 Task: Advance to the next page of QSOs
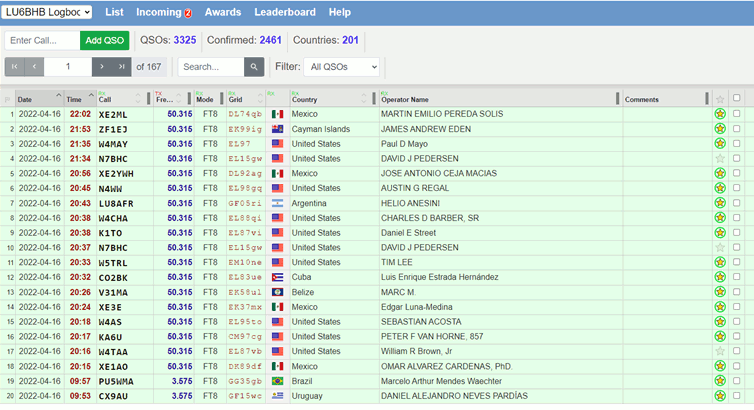click(x=103, y=67)
